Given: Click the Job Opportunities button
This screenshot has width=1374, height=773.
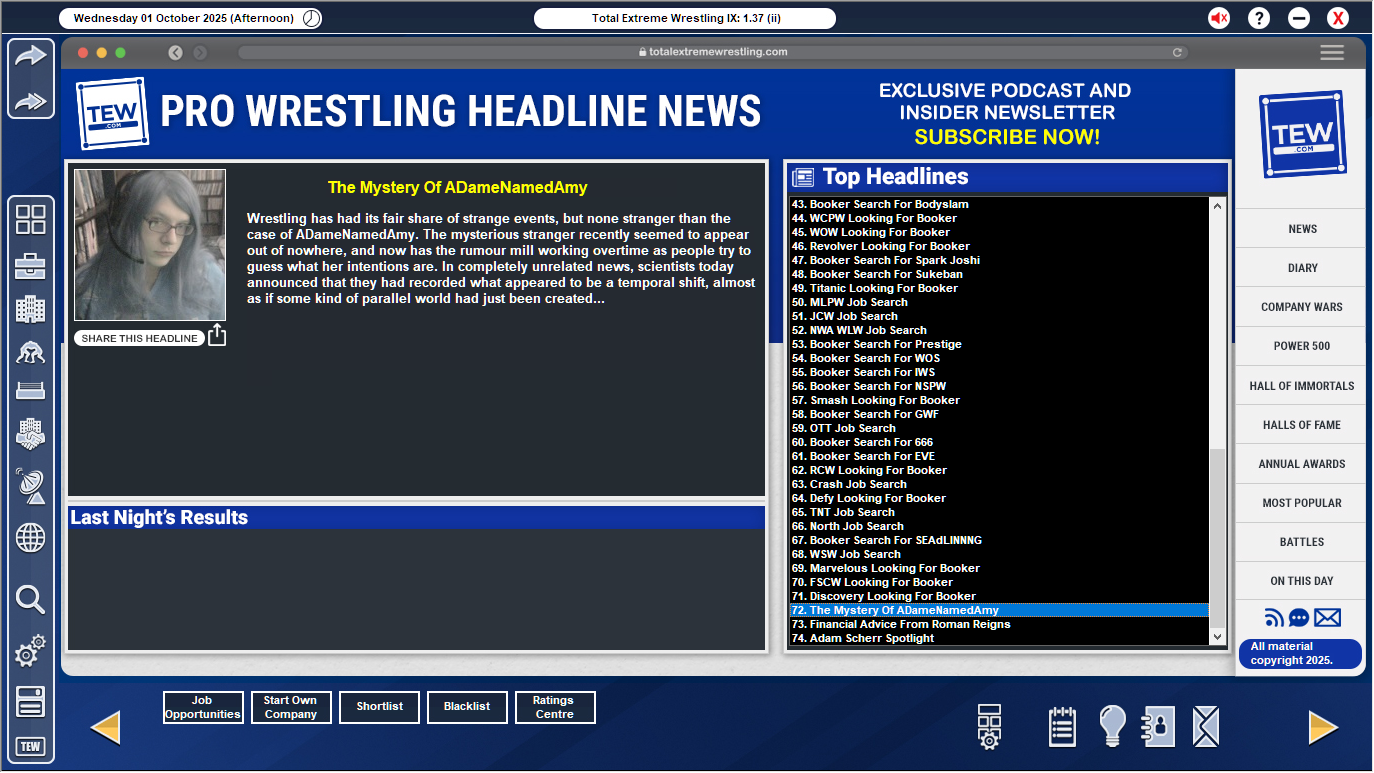Looking at the screenshot, I should pos(203,707).
